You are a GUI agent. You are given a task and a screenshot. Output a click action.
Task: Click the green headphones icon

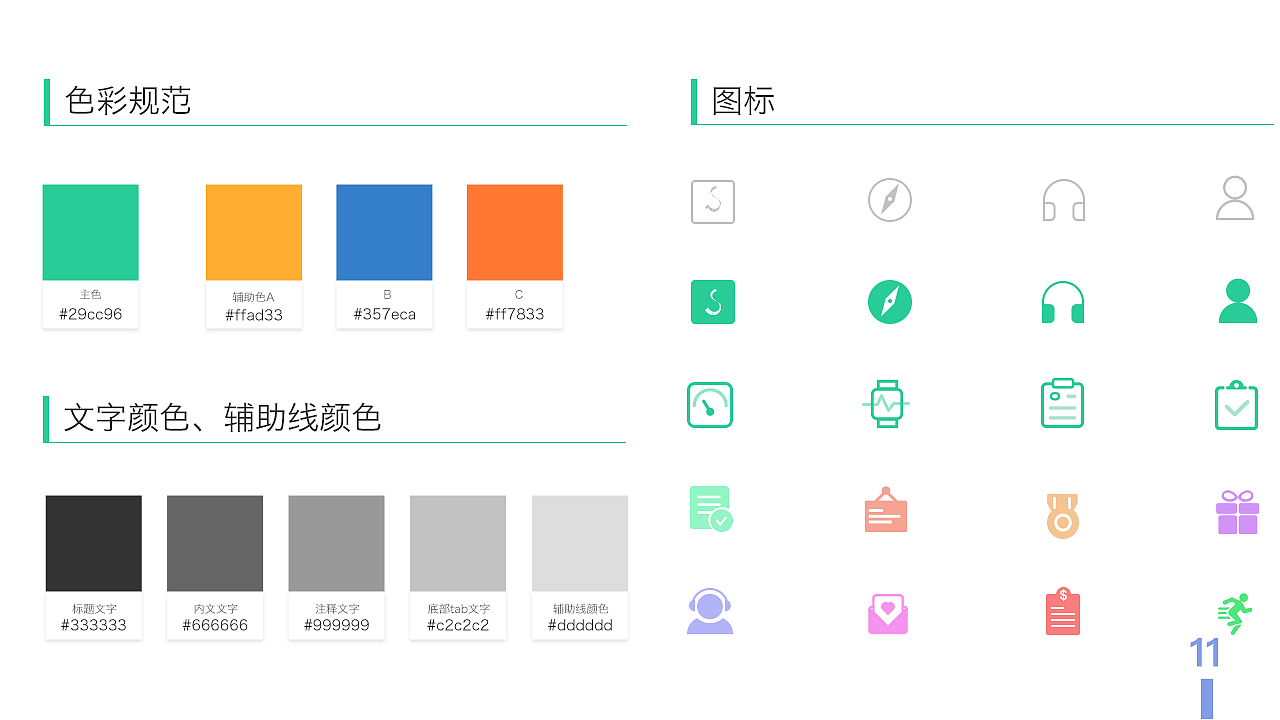tap(1063, 301)
